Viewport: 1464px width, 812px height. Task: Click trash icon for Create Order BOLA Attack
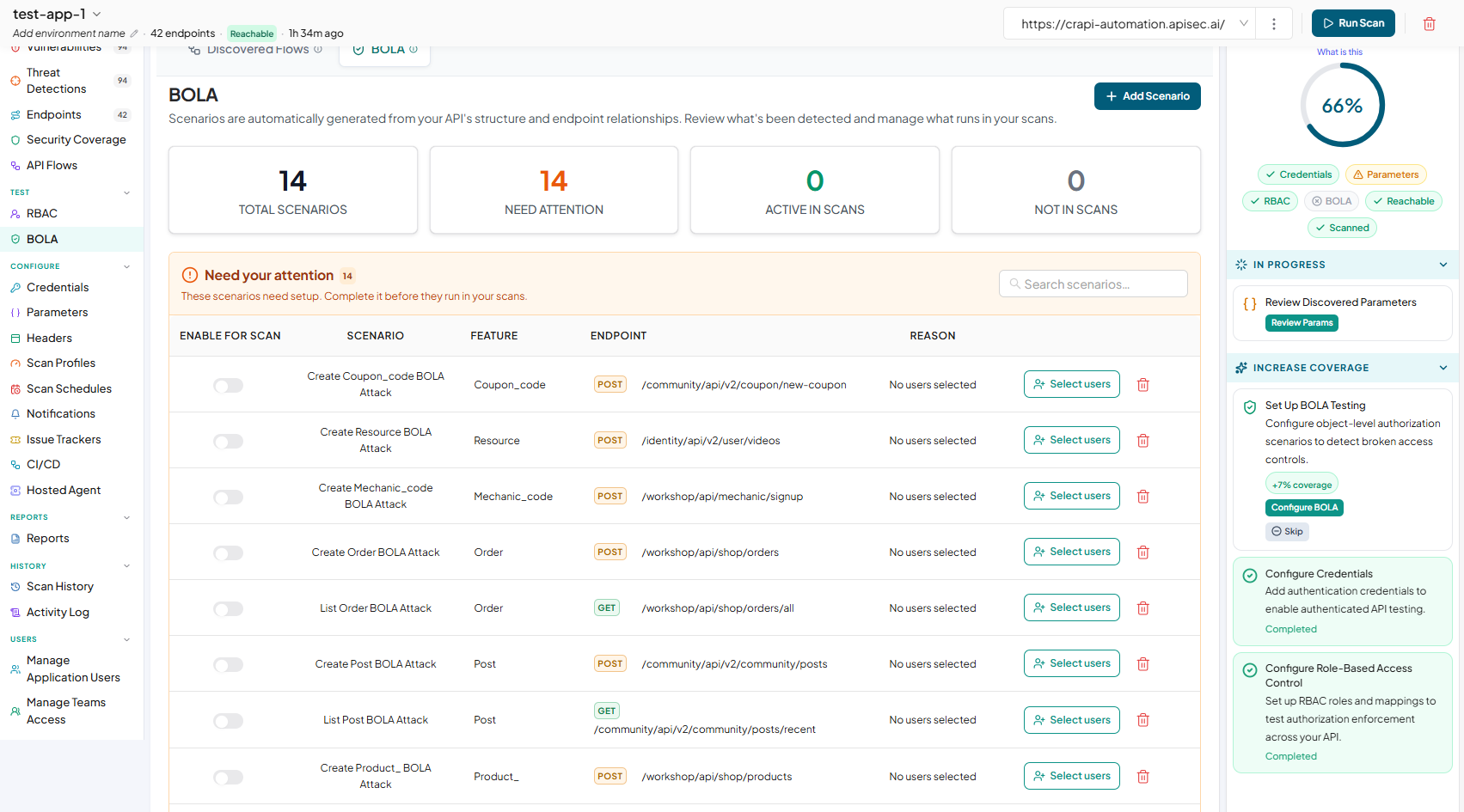click(x=1143, y=553)
